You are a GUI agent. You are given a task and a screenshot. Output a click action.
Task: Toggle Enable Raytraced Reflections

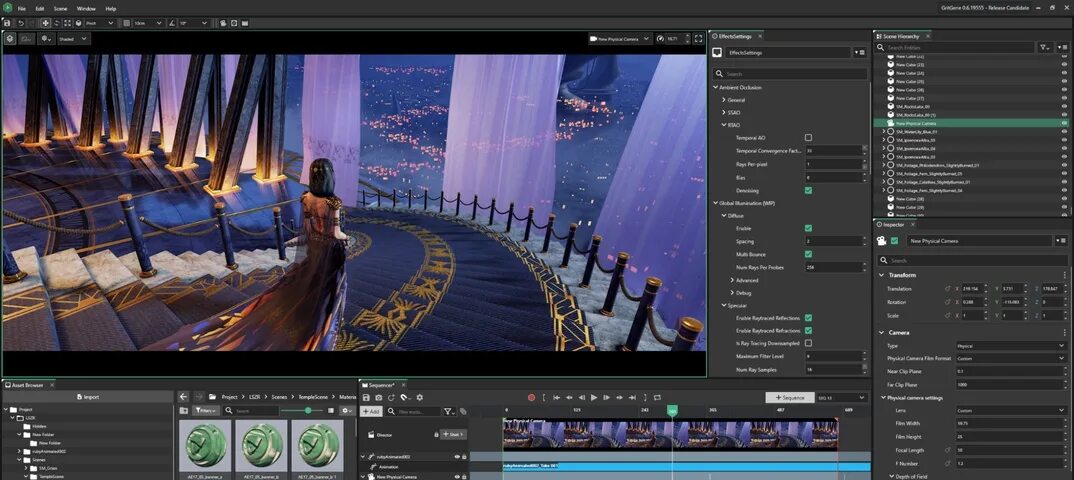(808, 318)
